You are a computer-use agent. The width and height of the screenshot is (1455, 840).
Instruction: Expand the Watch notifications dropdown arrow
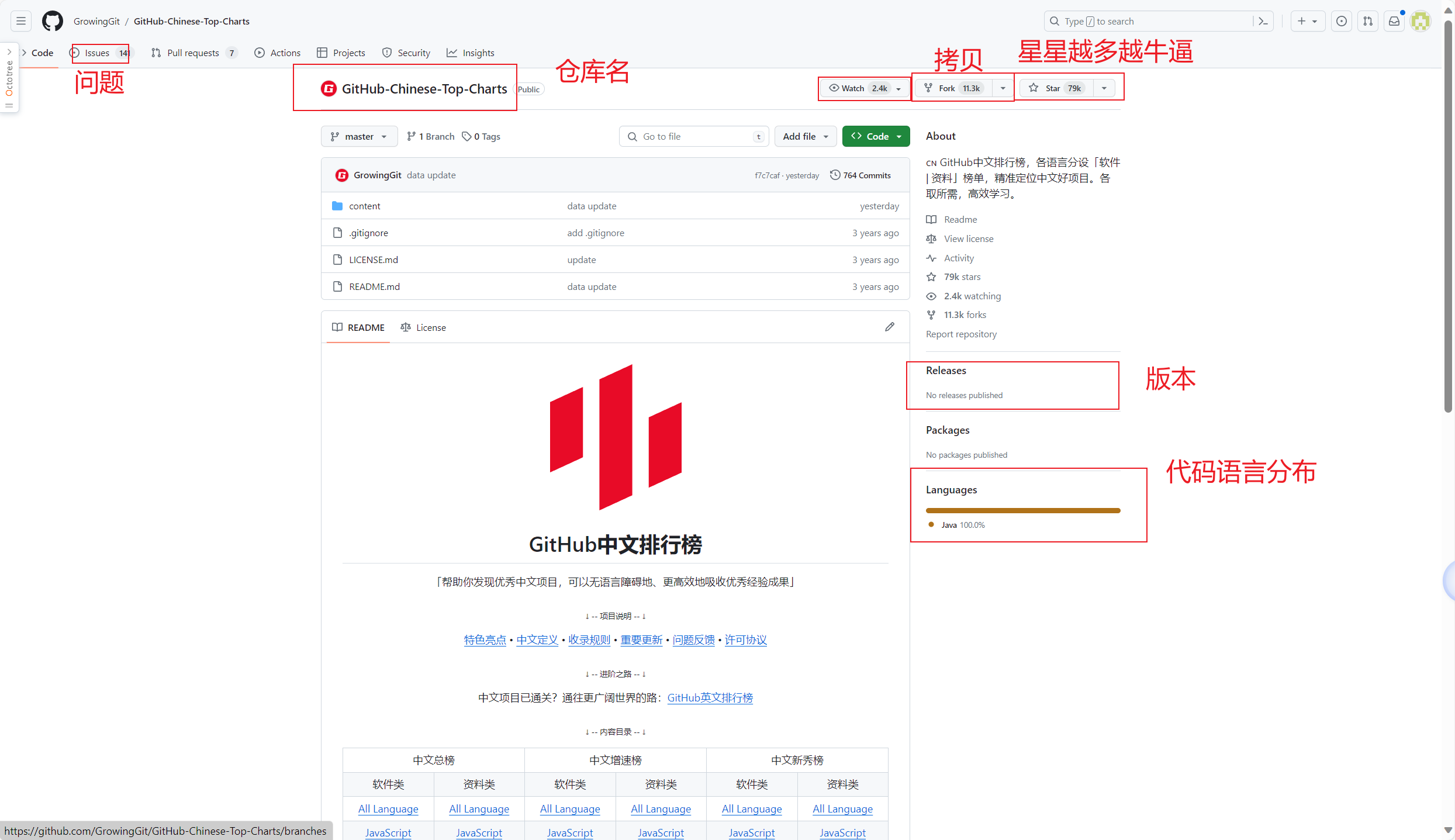pos(899,88)
